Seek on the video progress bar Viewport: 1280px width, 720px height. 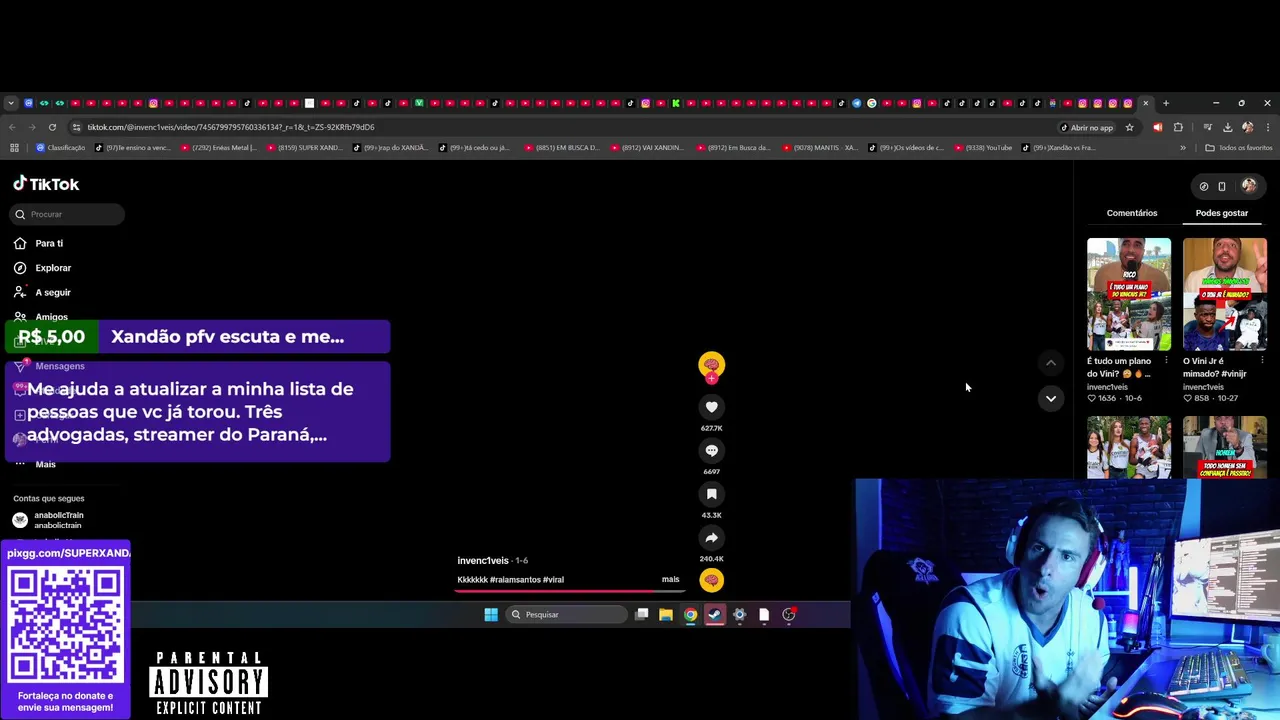[x=568, y=590]
